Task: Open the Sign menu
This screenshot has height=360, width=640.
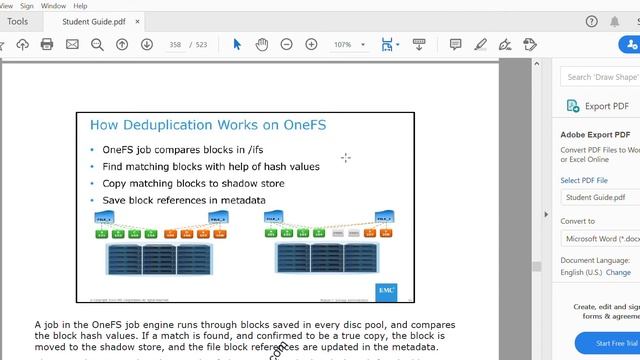Action: 27,6
